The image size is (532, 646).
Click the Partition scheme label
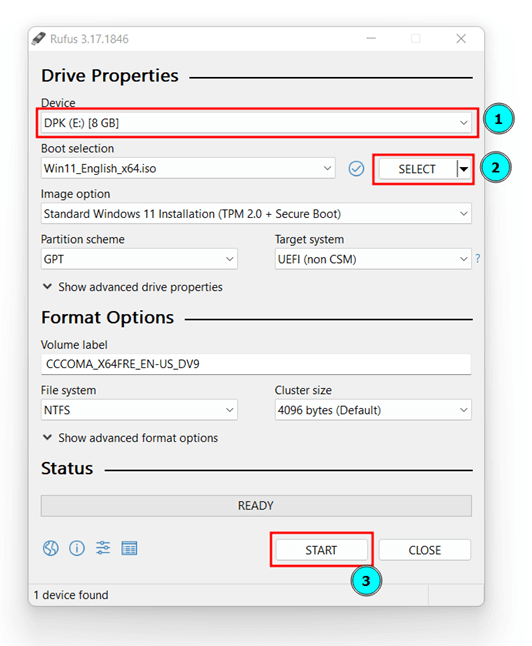click(82, 239)
